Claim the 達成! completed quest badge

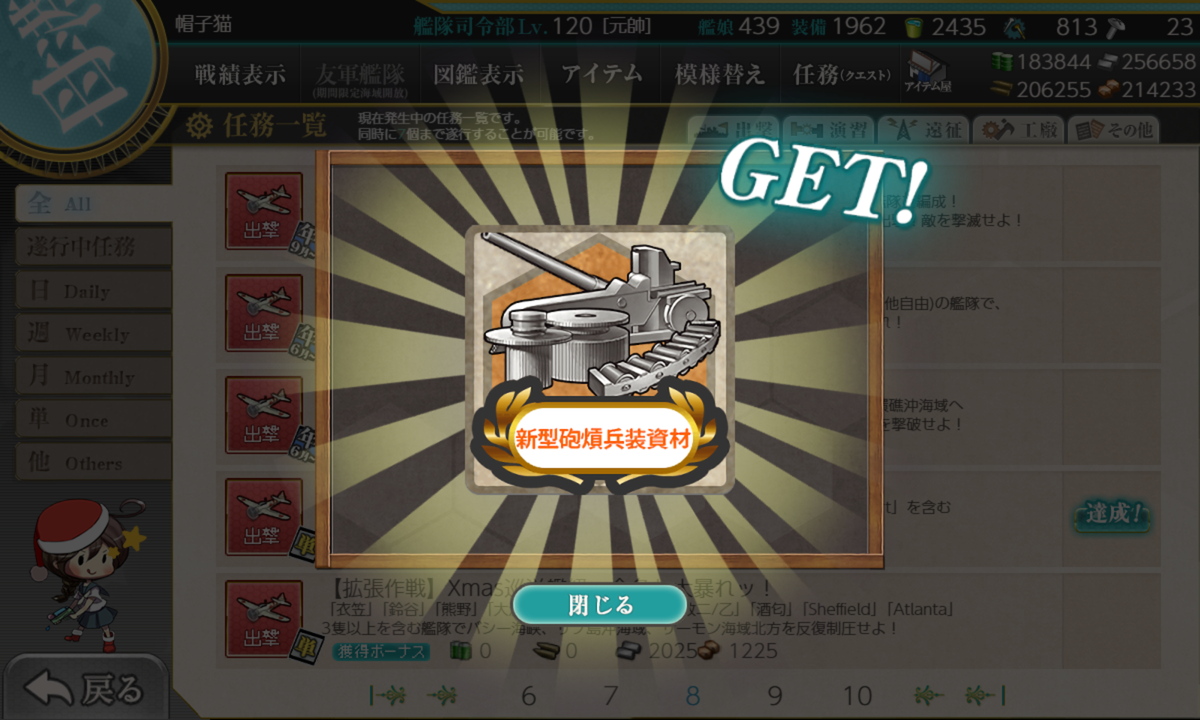[1112, 515]
